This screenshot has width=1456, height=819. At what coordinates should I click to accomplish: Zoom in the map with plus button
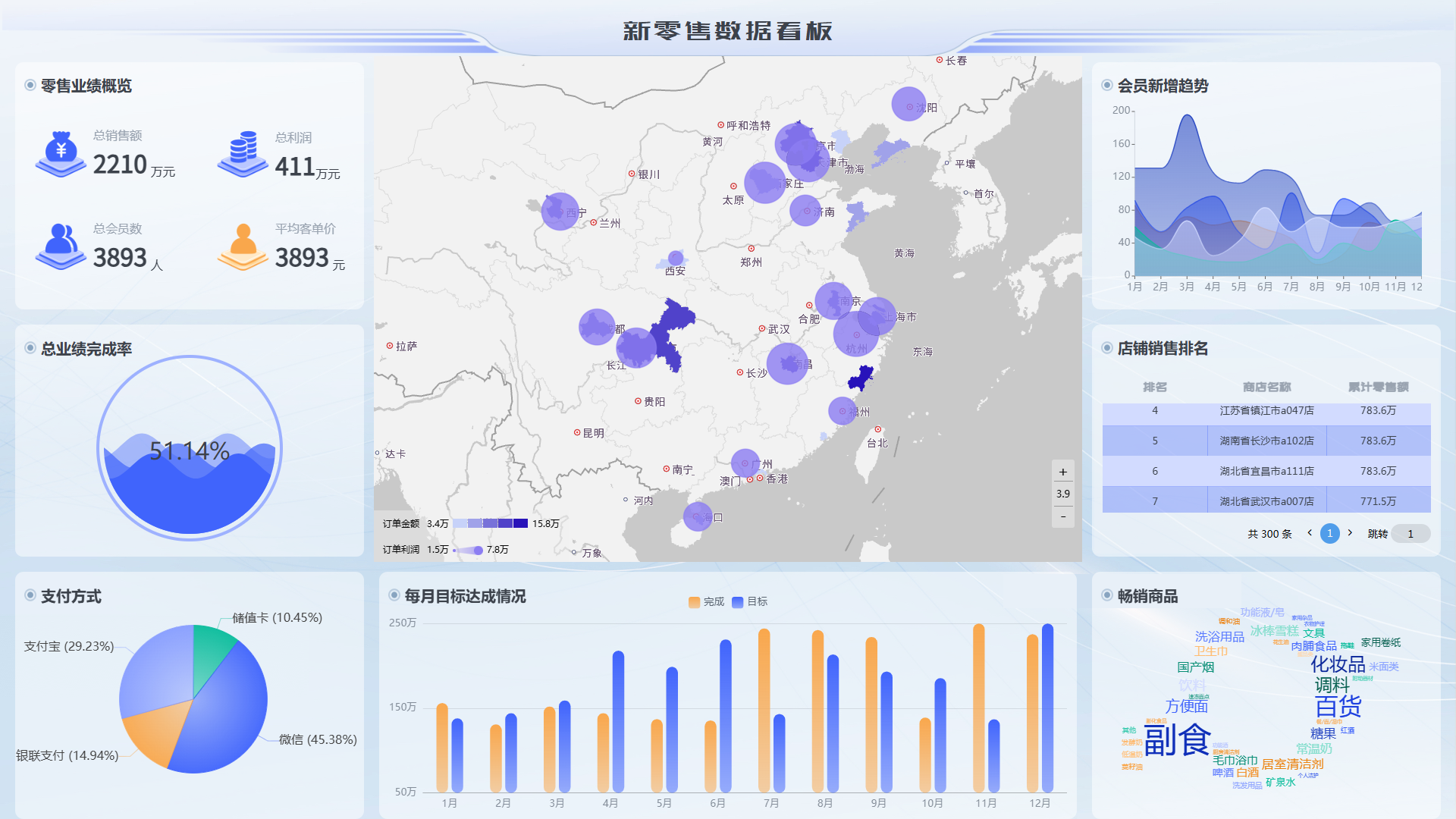click(1062, 472)
